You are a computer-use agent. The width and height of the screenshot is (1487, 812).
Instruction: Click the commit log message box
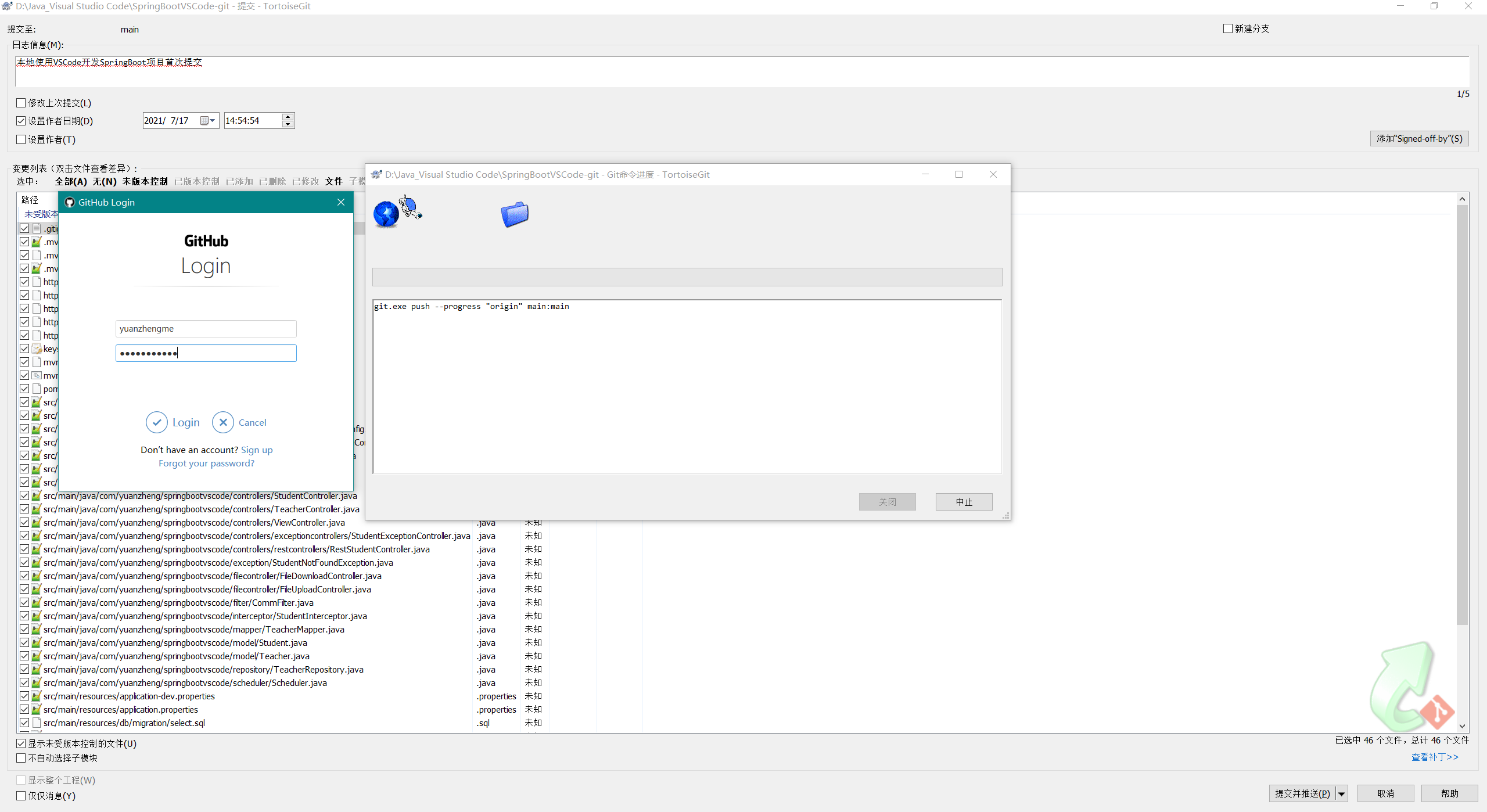click(742, 71)
